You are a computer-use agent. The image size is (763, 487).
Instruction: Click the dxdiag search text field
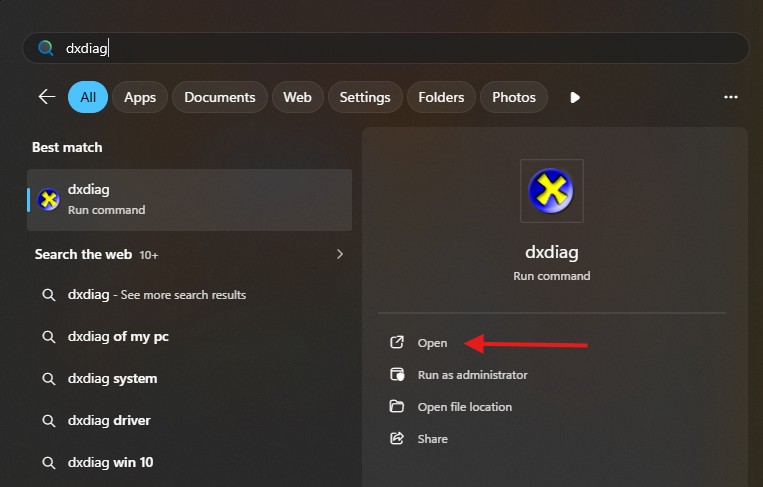click(385, 48)
